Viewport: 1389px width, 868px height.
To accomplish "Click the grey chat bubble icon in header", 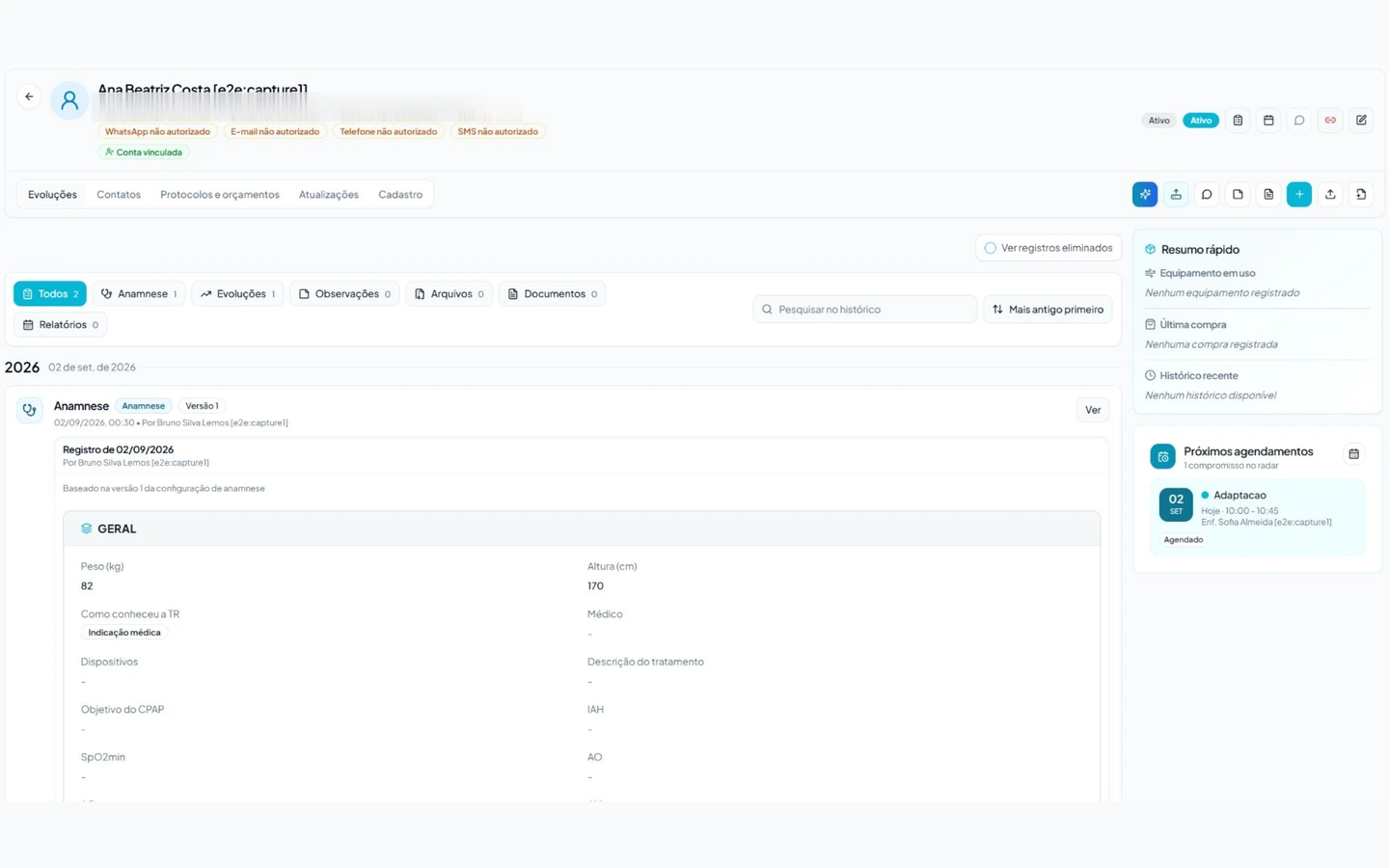I will tap(1299, 121).
